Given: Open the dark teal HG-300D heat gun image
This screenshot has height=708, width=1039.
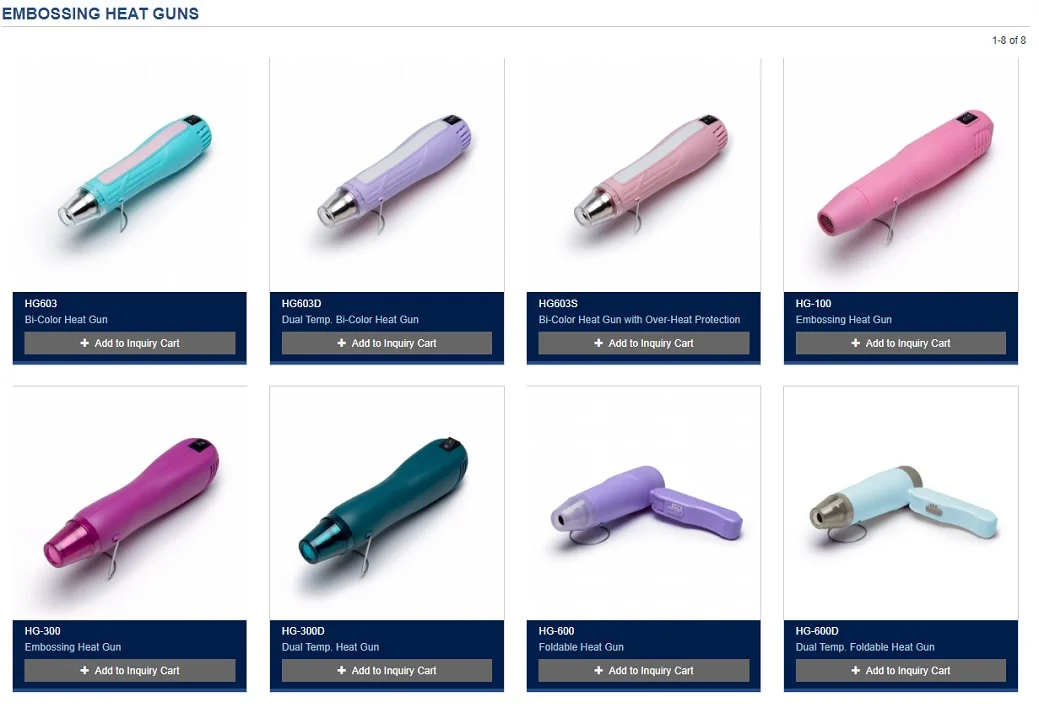Looking at the screenshot, I should point(387,503).
